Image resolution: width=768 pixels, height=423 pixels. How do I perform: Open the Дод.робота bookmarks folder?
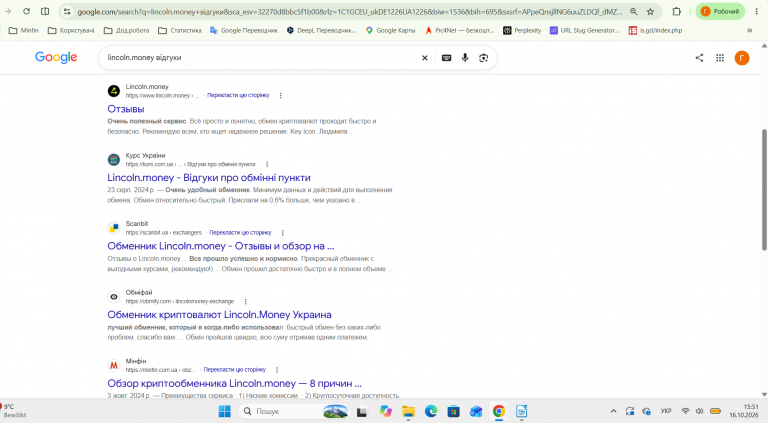(126, 30)
